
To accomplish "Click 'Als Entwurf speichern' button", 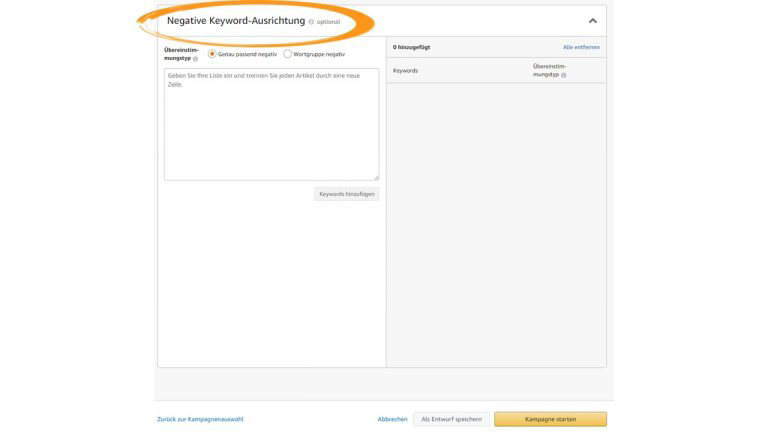I will pos(451,419).
